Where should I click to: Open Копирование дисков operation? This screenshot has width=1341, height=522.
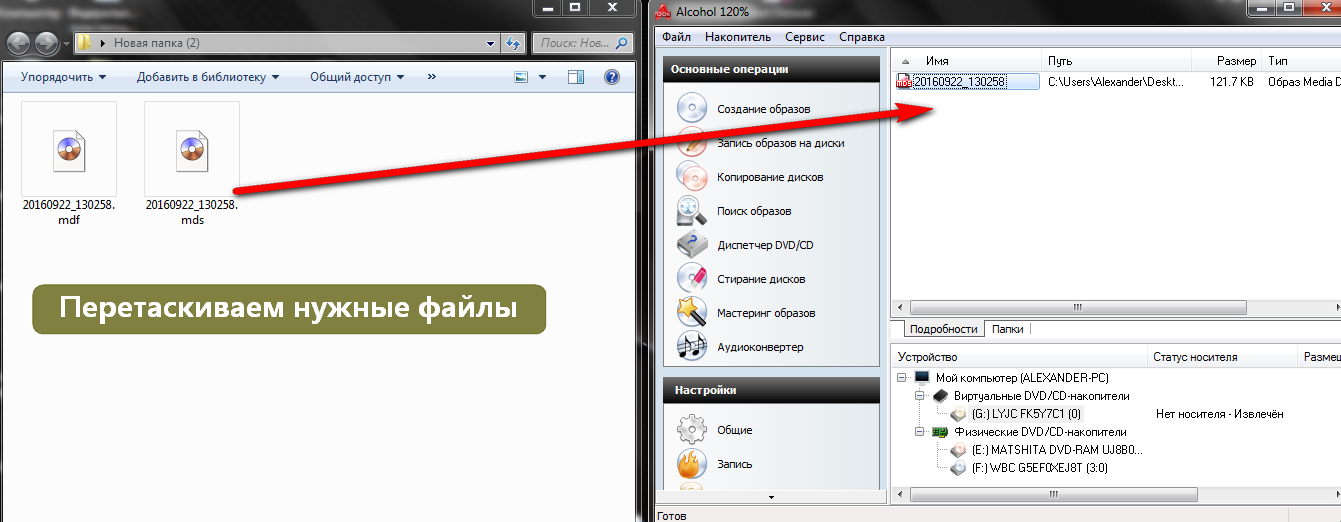[770, 177]
